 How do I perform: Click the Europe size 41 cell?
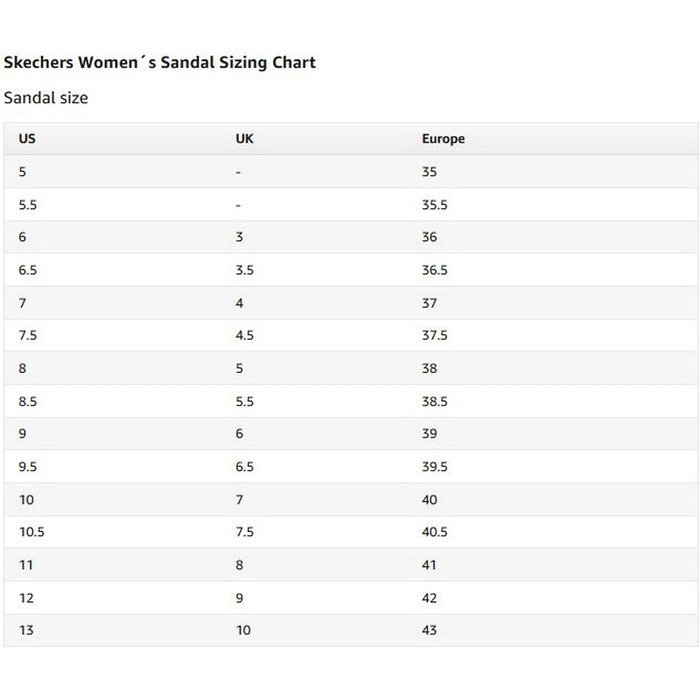(429, 565)
